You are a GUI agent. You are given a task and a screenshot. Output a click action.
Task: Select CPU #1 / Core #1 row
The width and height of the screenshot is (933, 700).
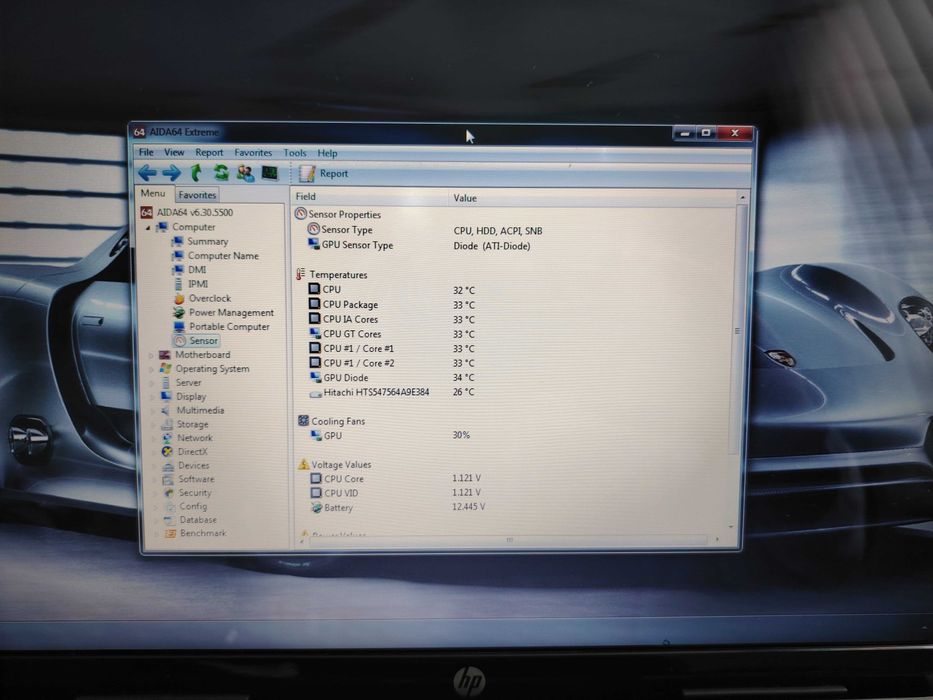392,349
